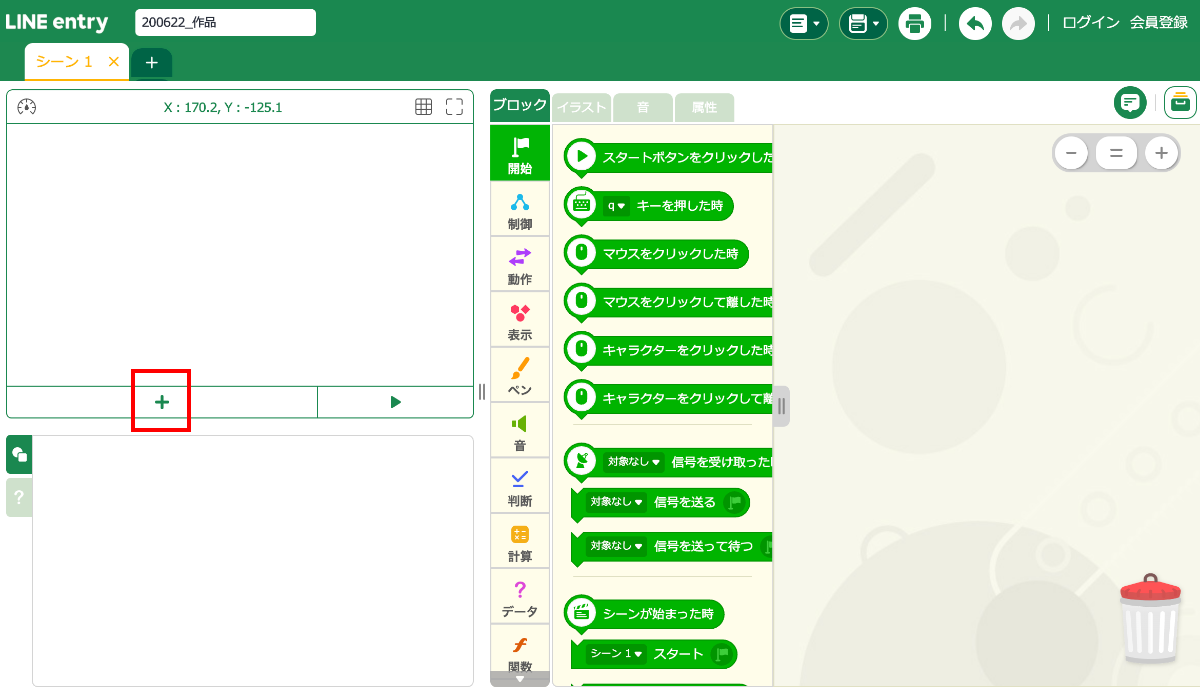This screenshot has height=693, width=1200.
Task: Switch to the イラスト tab
Action: [x=581, y=107]
